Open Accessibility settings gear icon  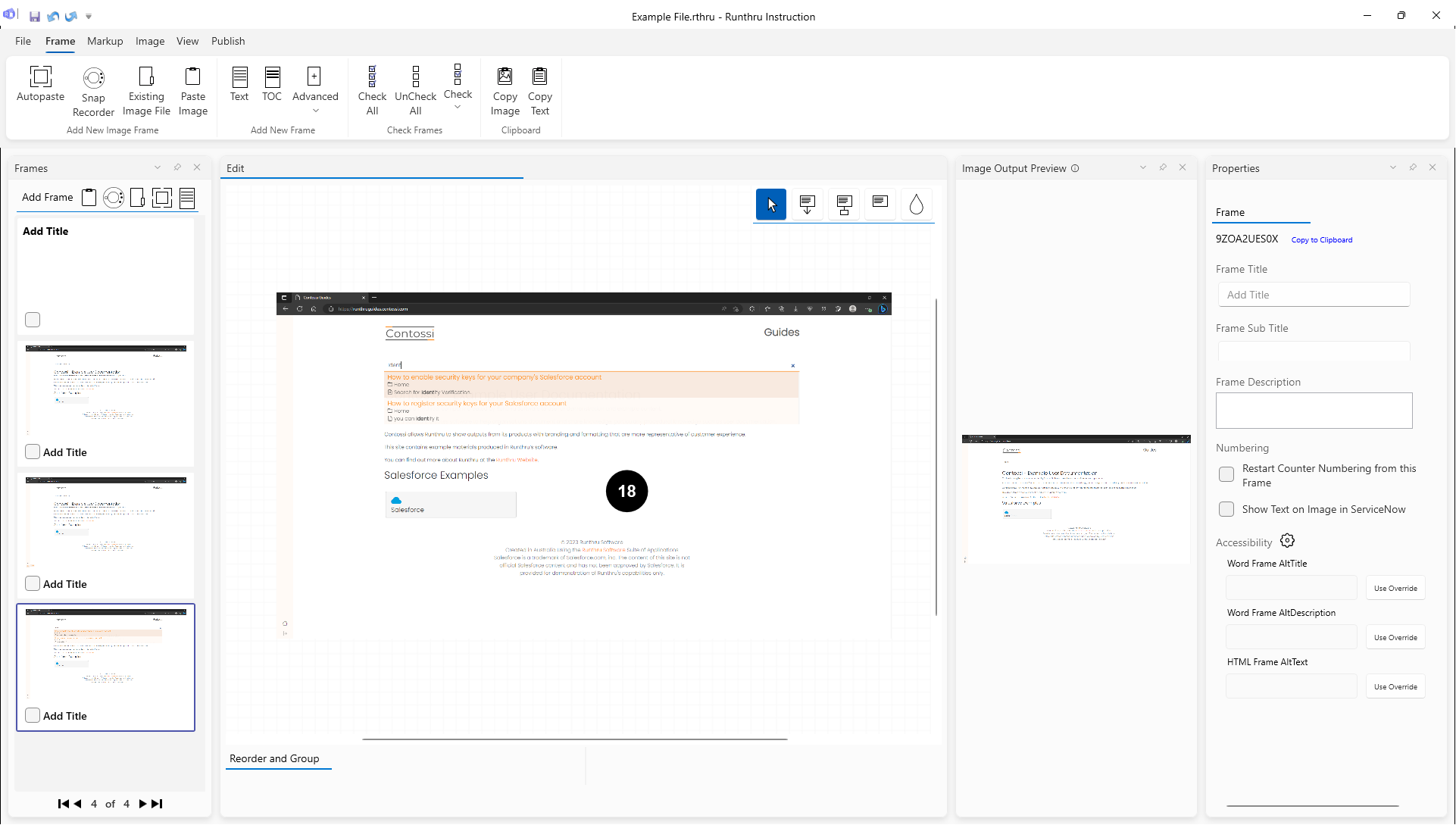point(1287,541)
